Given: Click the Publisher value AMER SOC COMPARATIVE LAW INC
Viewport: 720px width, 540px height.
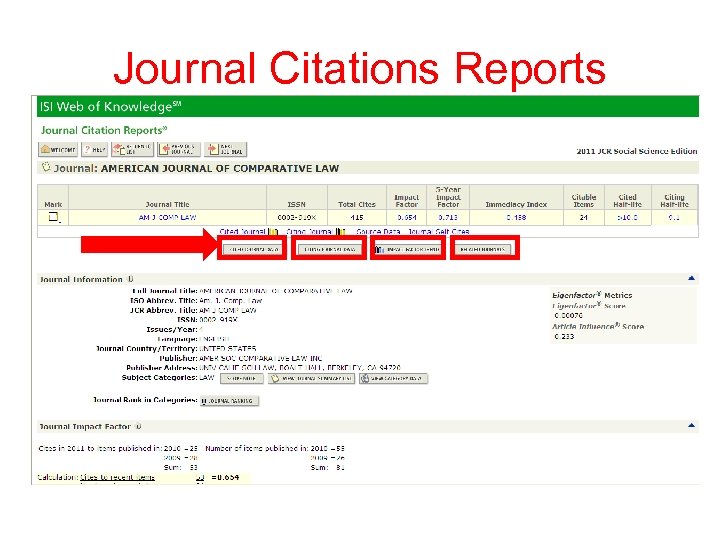Looking at the screenshot, I should [x=261, y=358].
